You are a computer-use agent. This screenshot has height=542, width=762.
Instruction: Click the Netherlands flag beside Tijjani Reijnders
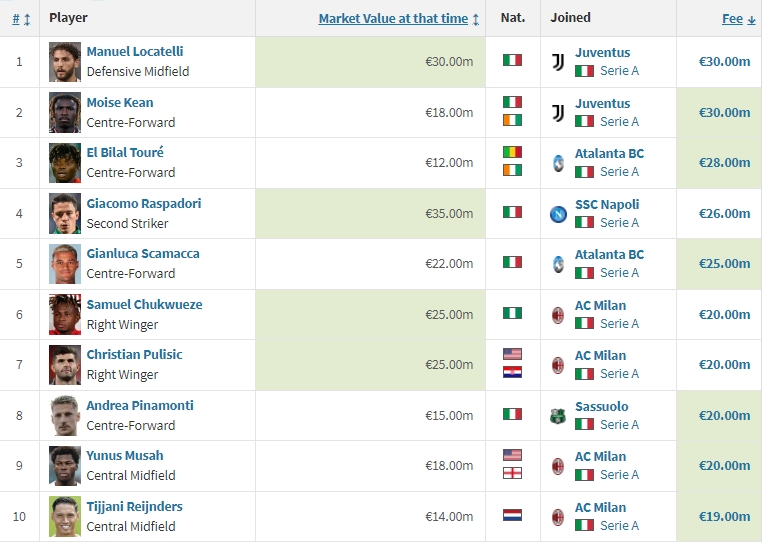pyautogui.click(x=512, y=516)
